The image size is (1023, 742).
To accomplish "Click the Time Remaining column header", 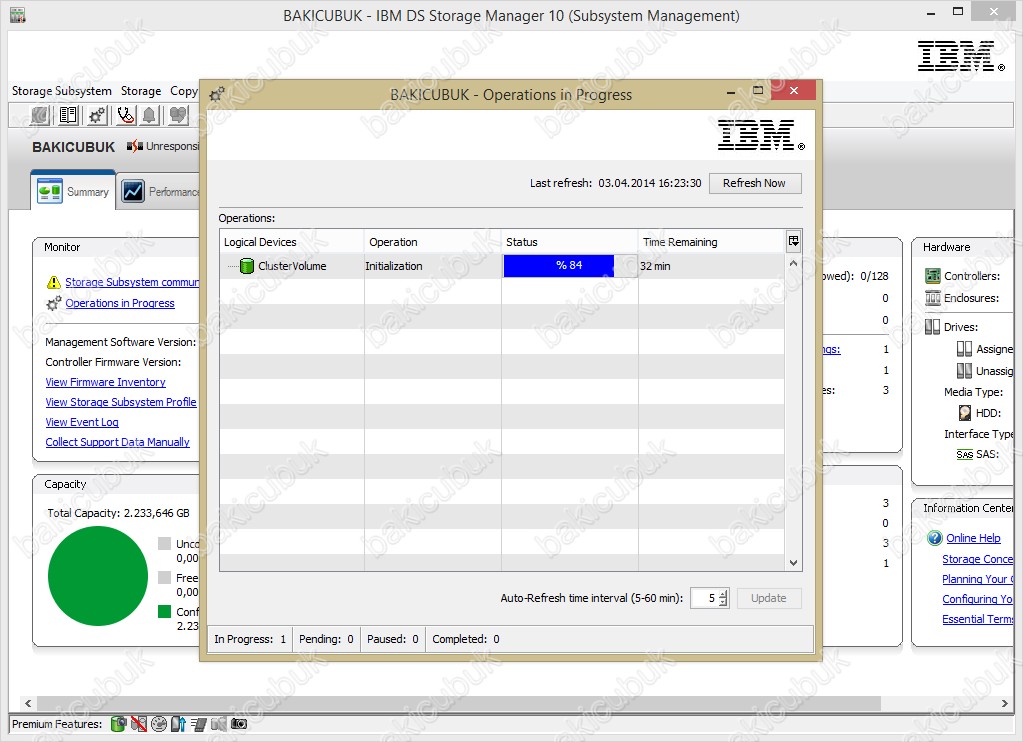I will [x=712, y=242].
